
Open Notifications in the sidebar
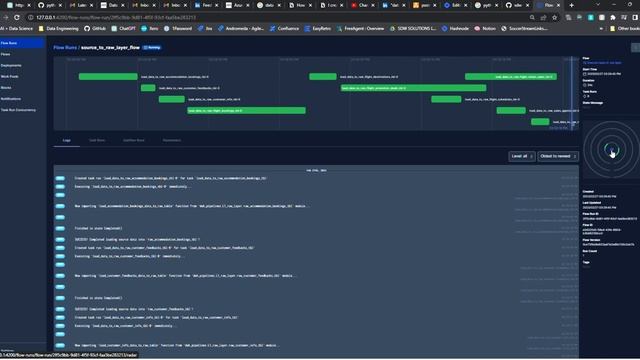pos(11,99)
